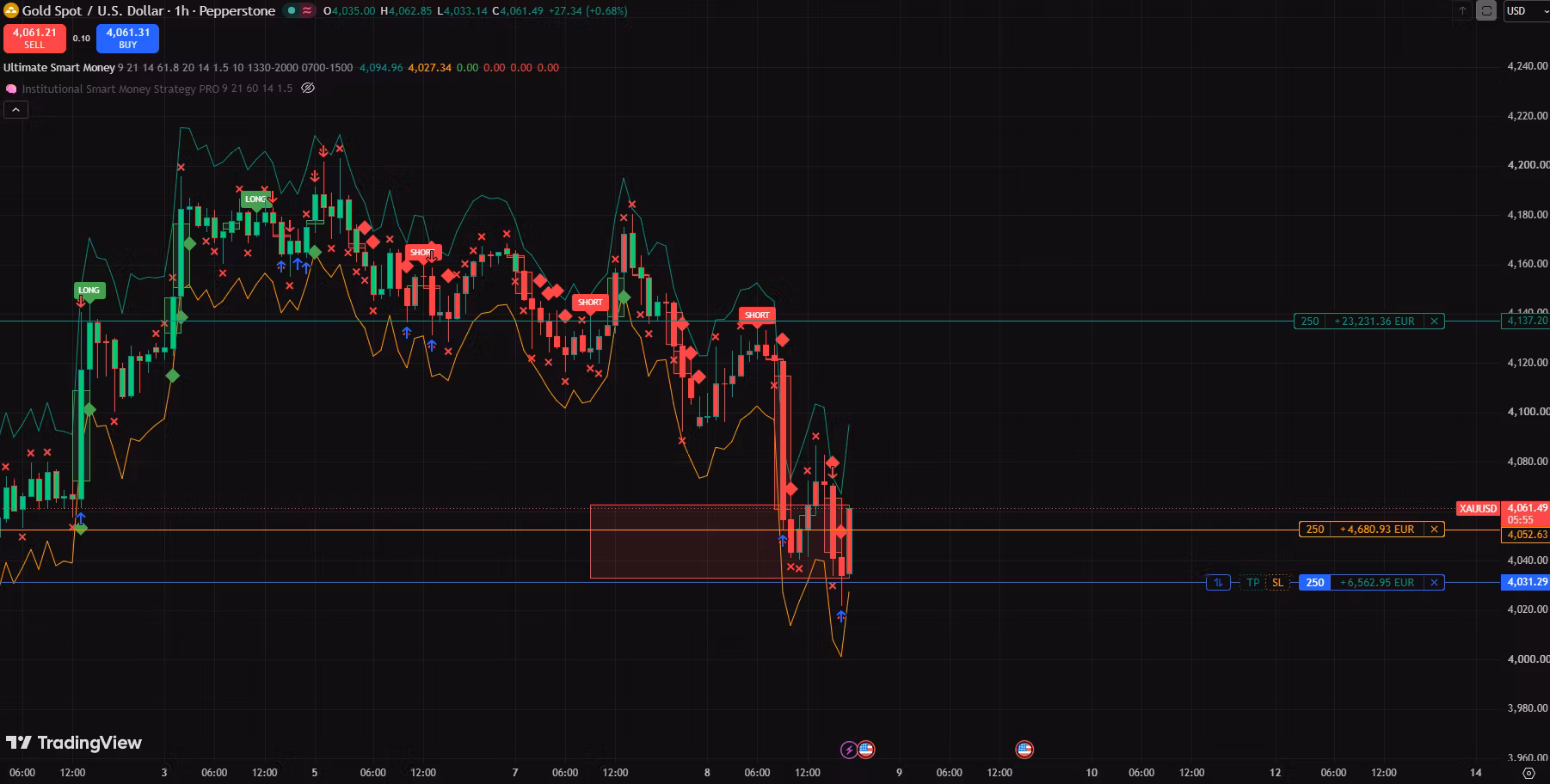Click the 4,031.29 blue price axis label
The height and width of the screenshot is (784, 1550).
(1527, 582)
